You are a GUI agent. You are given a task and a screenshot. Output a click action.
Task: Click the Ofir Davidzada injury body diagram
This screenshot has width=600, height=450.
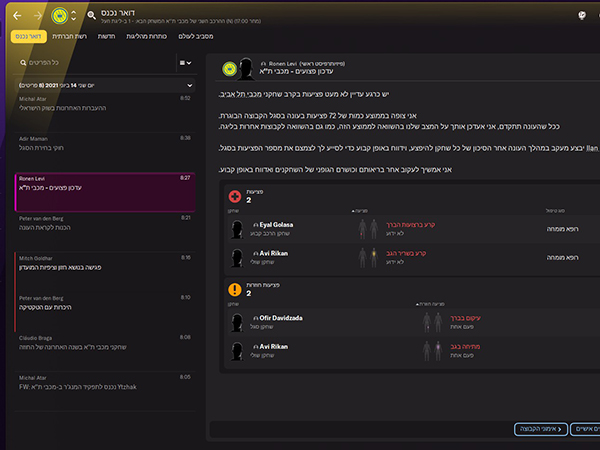[432, 322]
